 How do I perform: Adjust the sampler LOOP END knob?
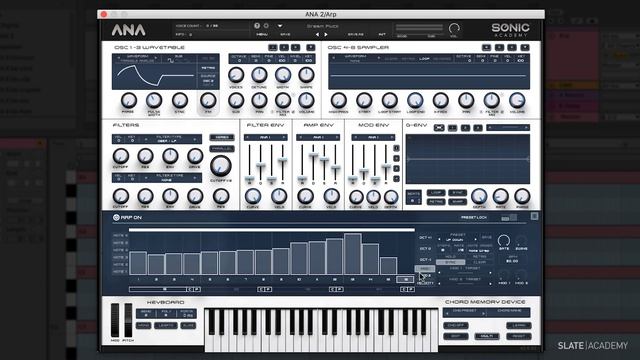(x=415, y=100)
